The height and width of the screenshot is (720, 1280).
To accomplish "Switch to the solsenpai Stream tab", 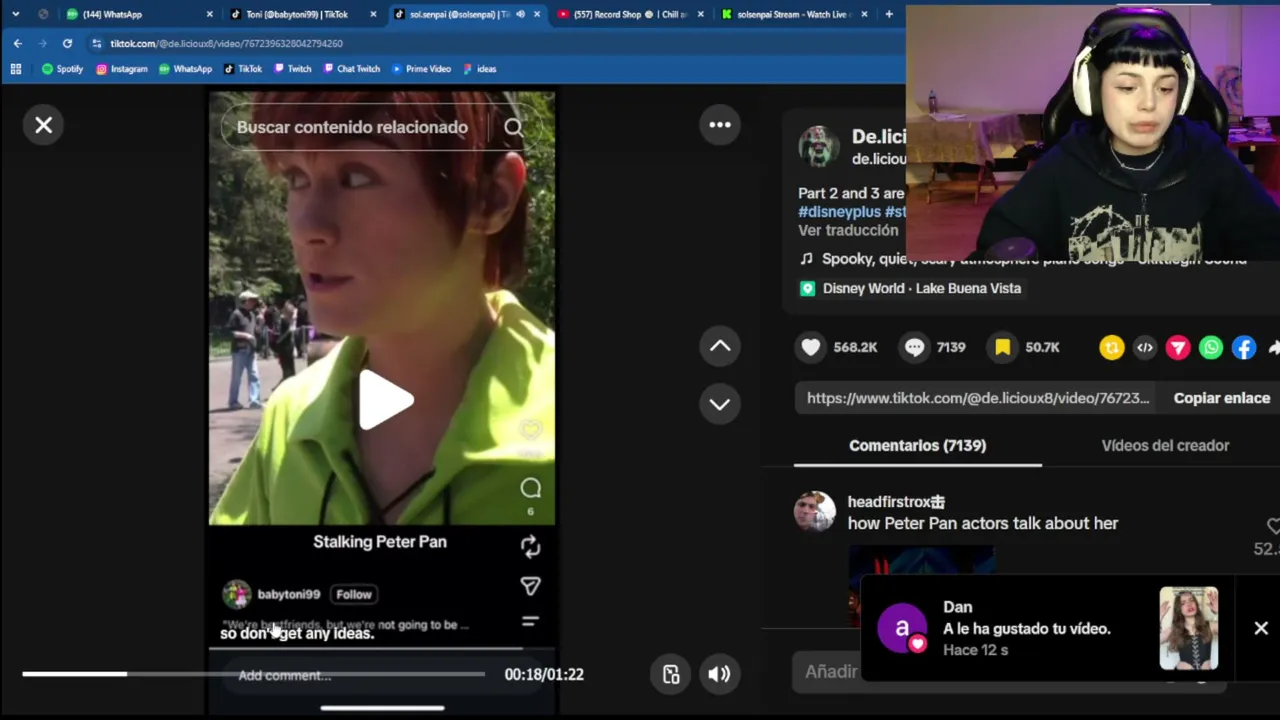I will [793, 14].
